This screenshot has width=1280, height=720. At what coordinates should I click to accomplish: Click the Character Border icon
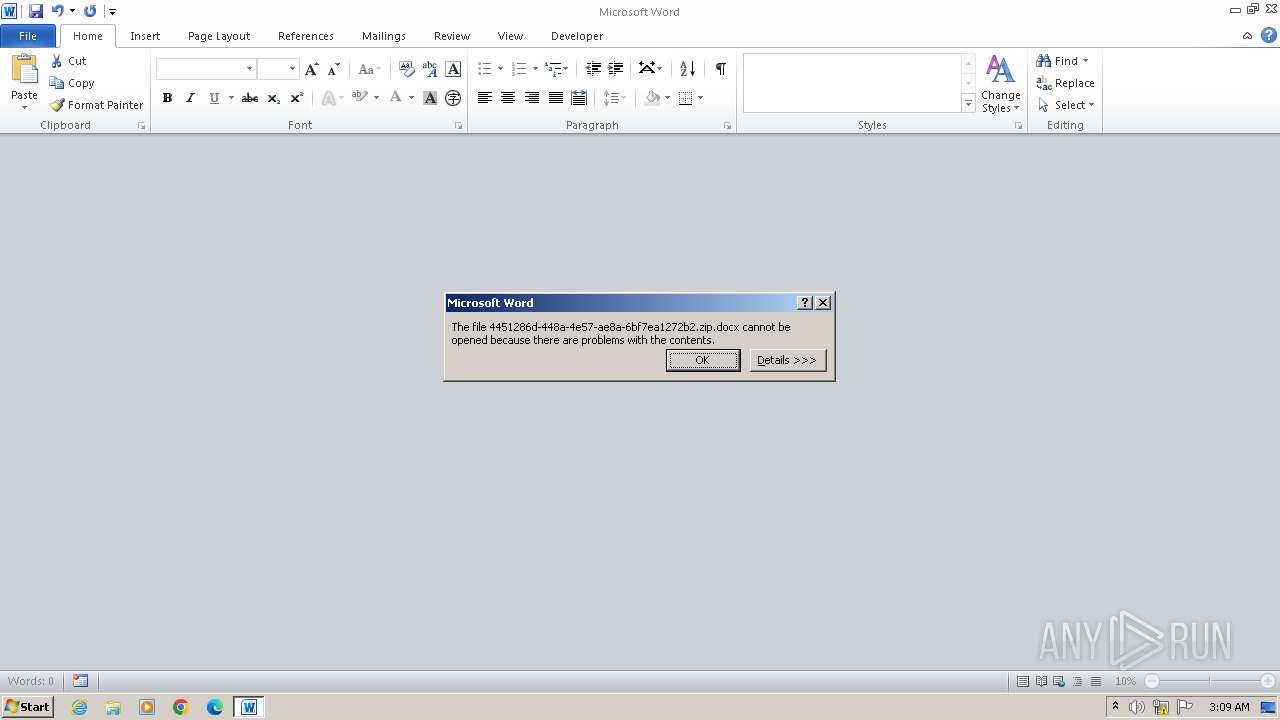tap(453, 69)
